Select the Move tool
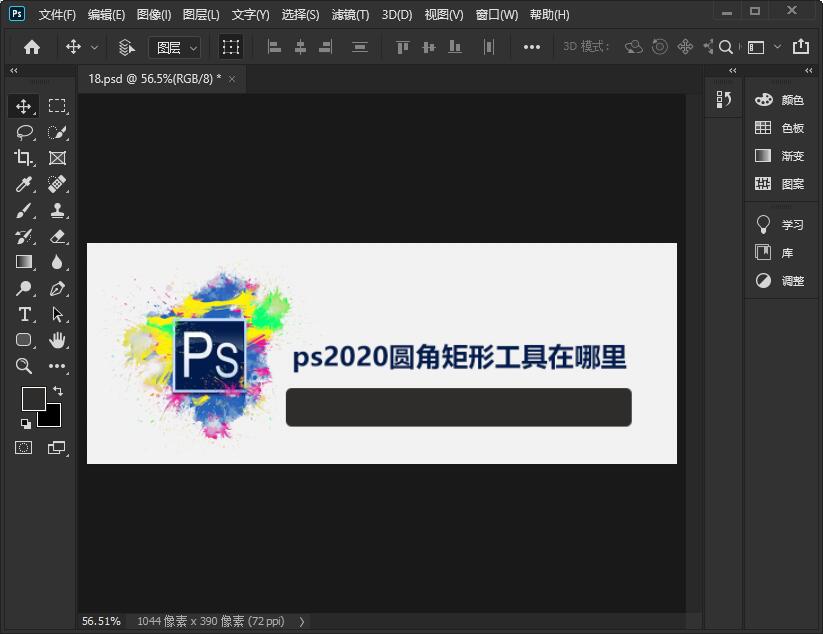Image resolution: width=823 pixels, height=634 pixels. click(x=24, y=106)
